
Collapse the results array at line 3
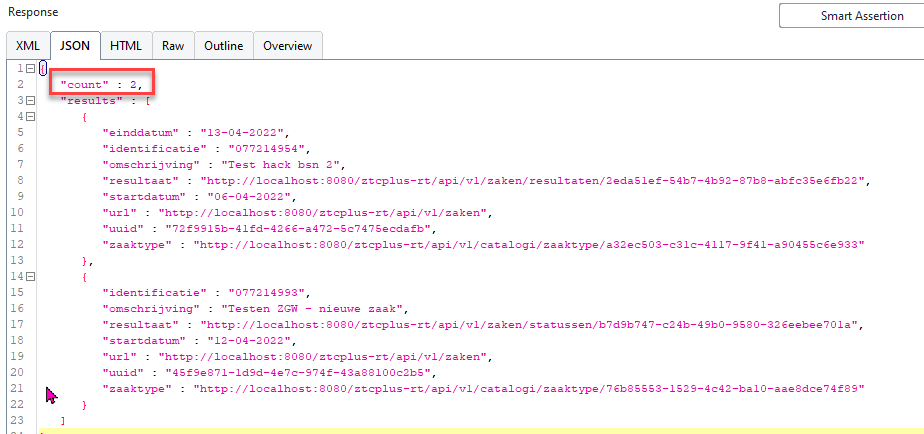30,101
